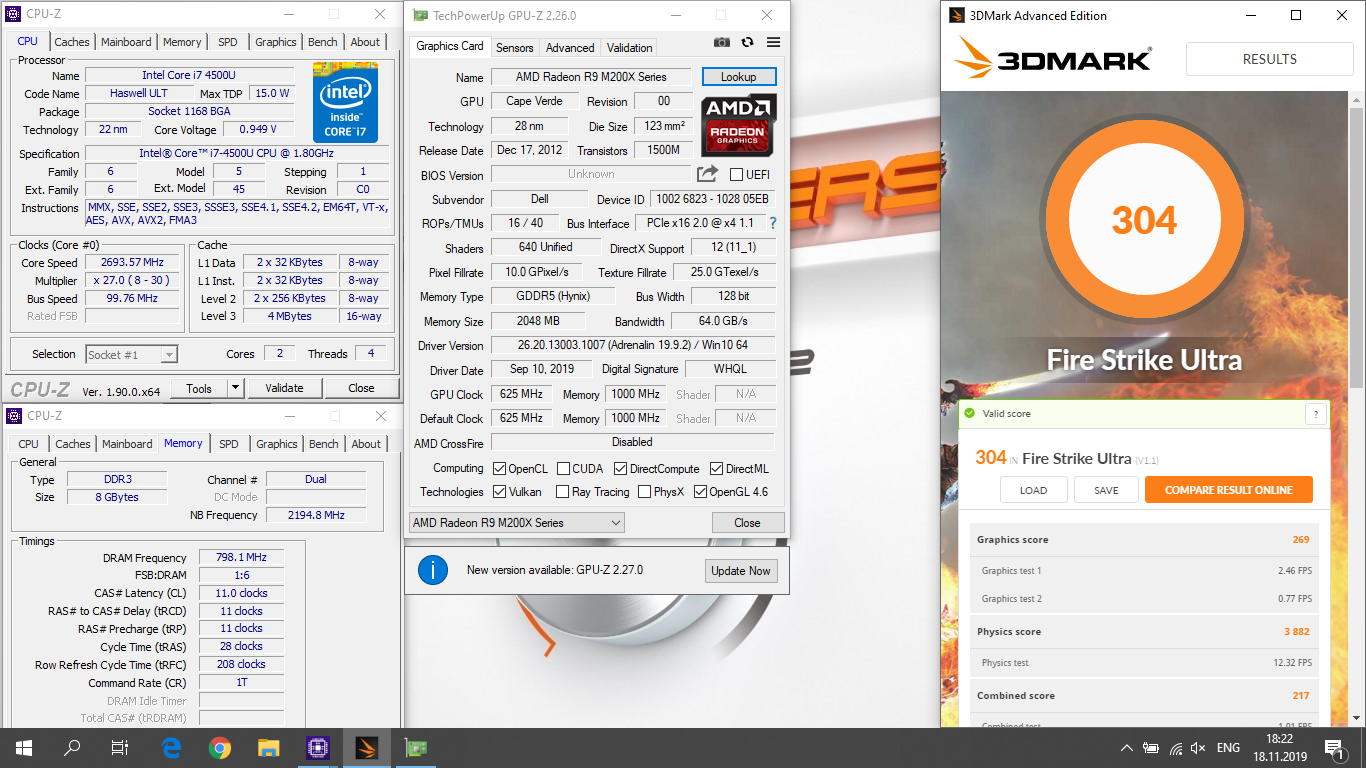Click the Validate button in CPU-Z
This screenshot has height=768, width=1366.
click(284, 388)
